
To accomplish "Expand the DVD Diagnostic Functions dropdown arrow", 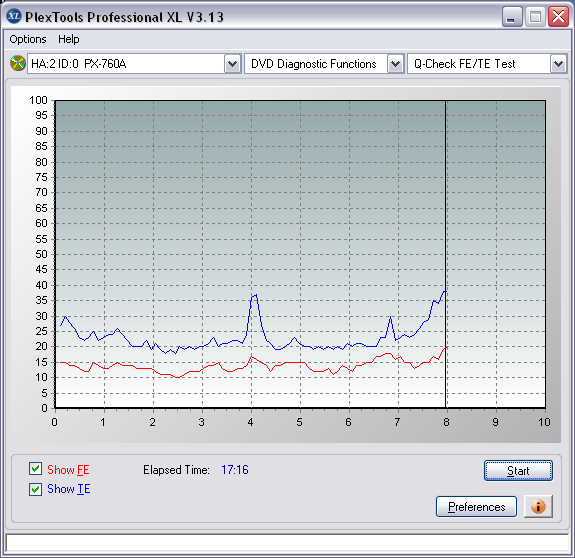I will (395, 64).
